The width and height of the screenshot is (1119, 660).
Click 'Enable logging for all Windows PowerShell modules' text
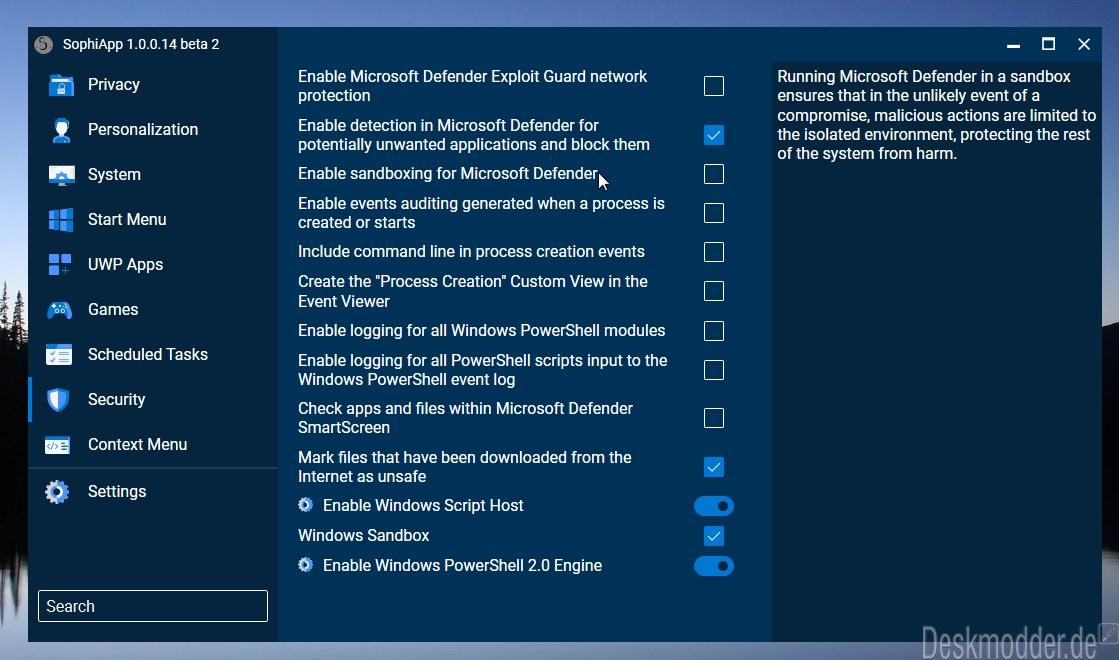(481, 330)
